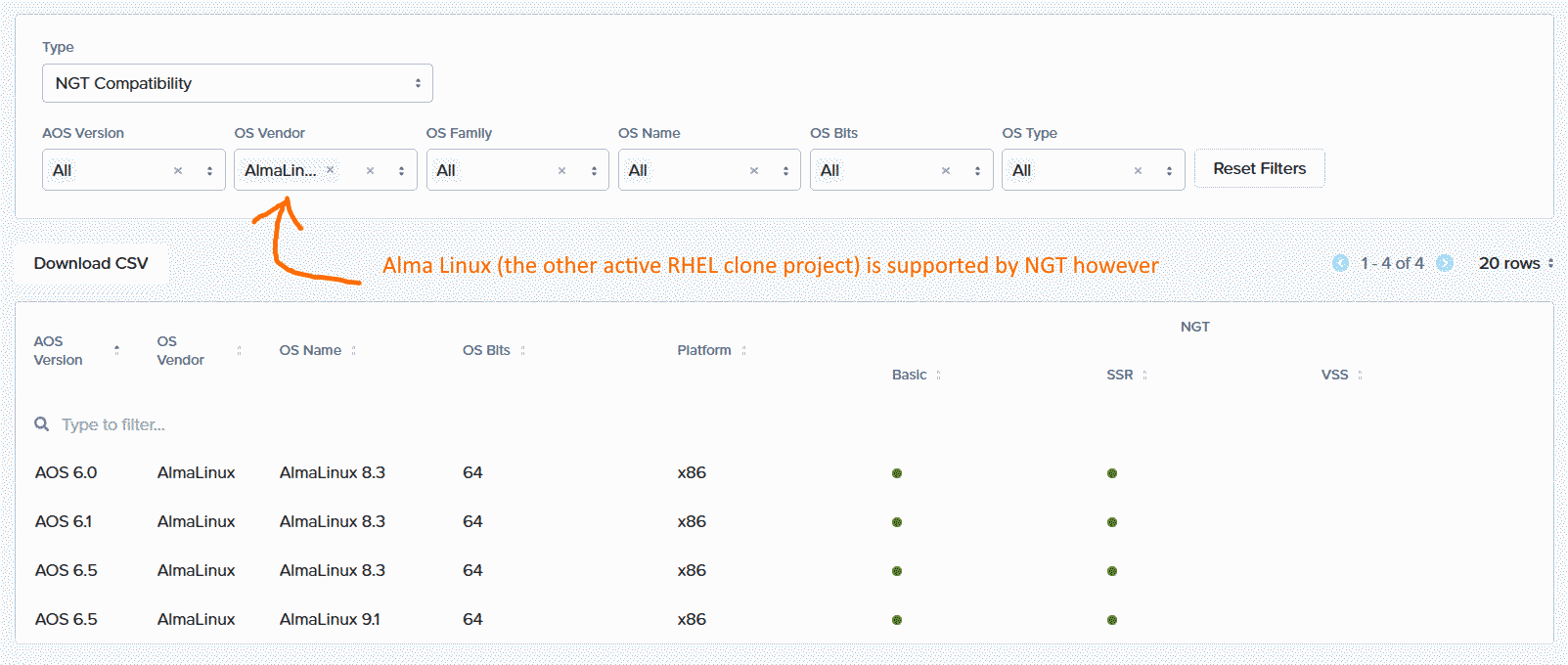Click the Reset Filters button
1568x665 pixels.
coord(1259,168)
